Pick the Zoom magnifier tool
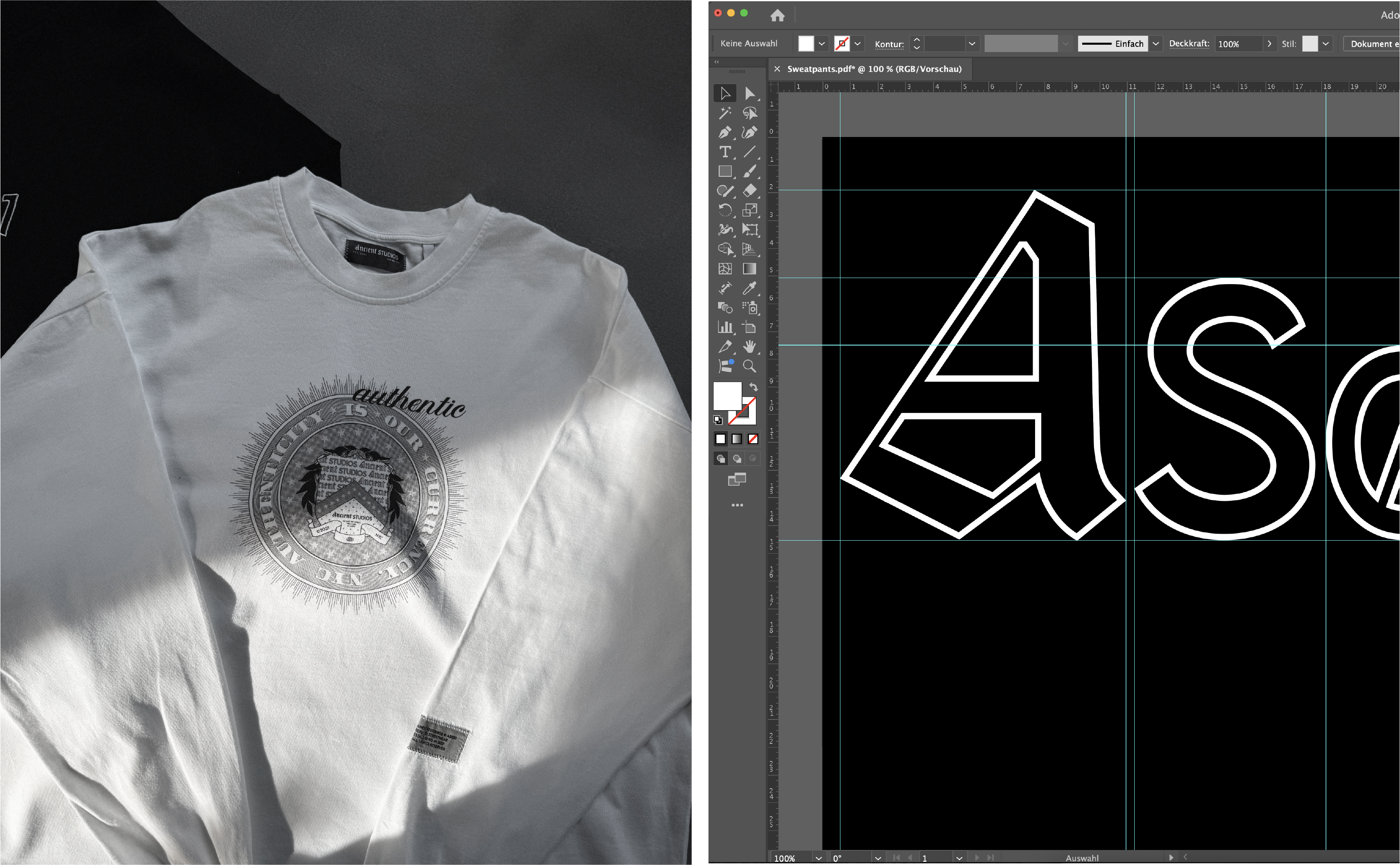The image size is (1400, 865). [749, 366]
